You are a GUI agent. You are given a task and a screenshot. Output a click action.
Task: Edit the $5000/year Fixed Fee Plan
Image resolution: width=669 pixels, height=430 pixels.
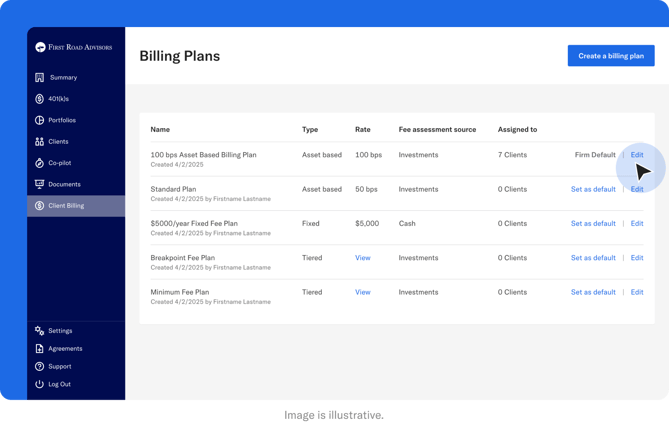pos(637,224)
